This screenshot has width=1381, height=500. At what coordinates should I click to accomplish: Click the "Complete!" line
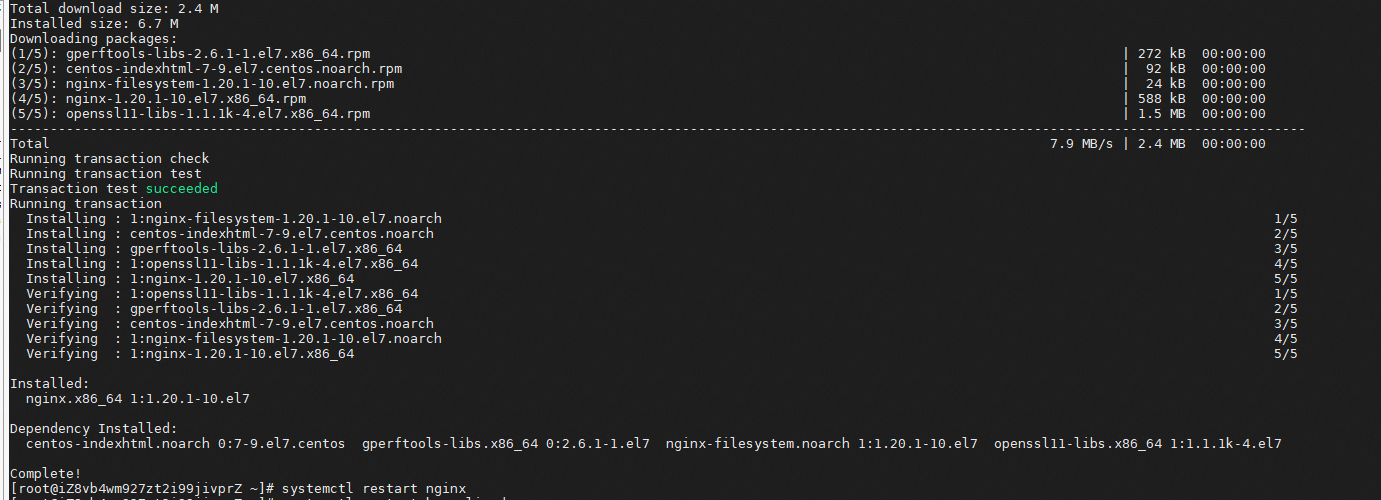[45, 473]
